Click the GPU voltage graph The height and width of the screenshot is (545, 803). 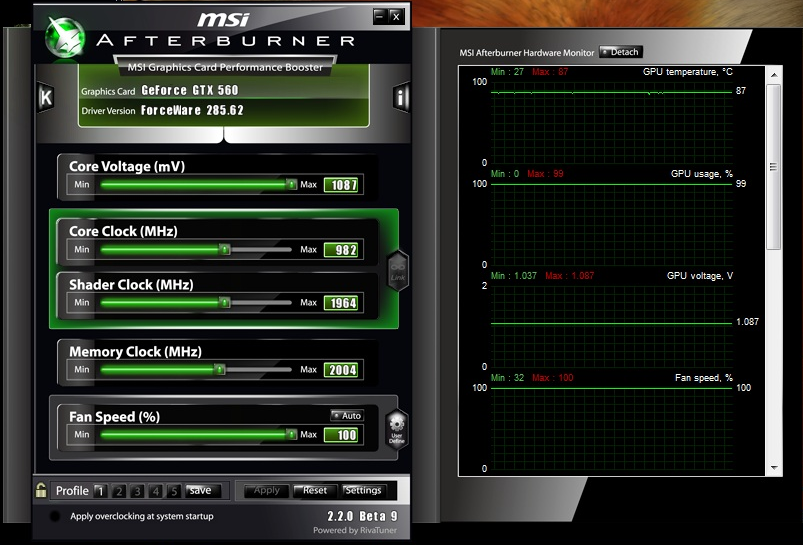coord(611,326)
